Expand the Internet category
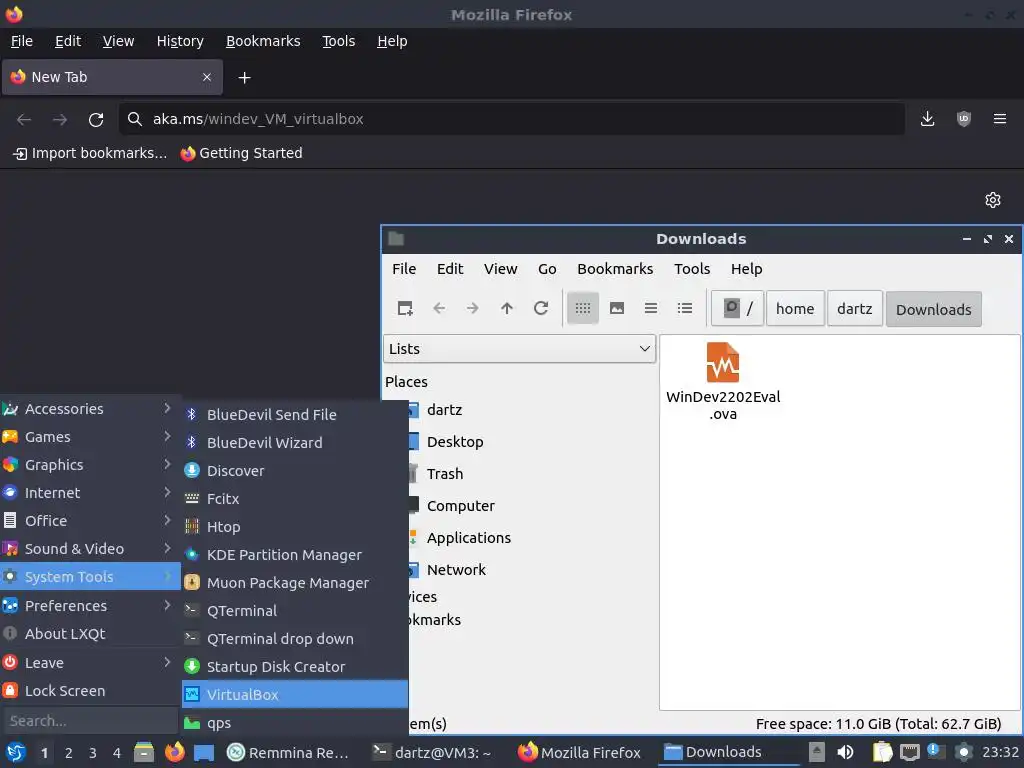The image size is (1024, 768). coord(90,492)
